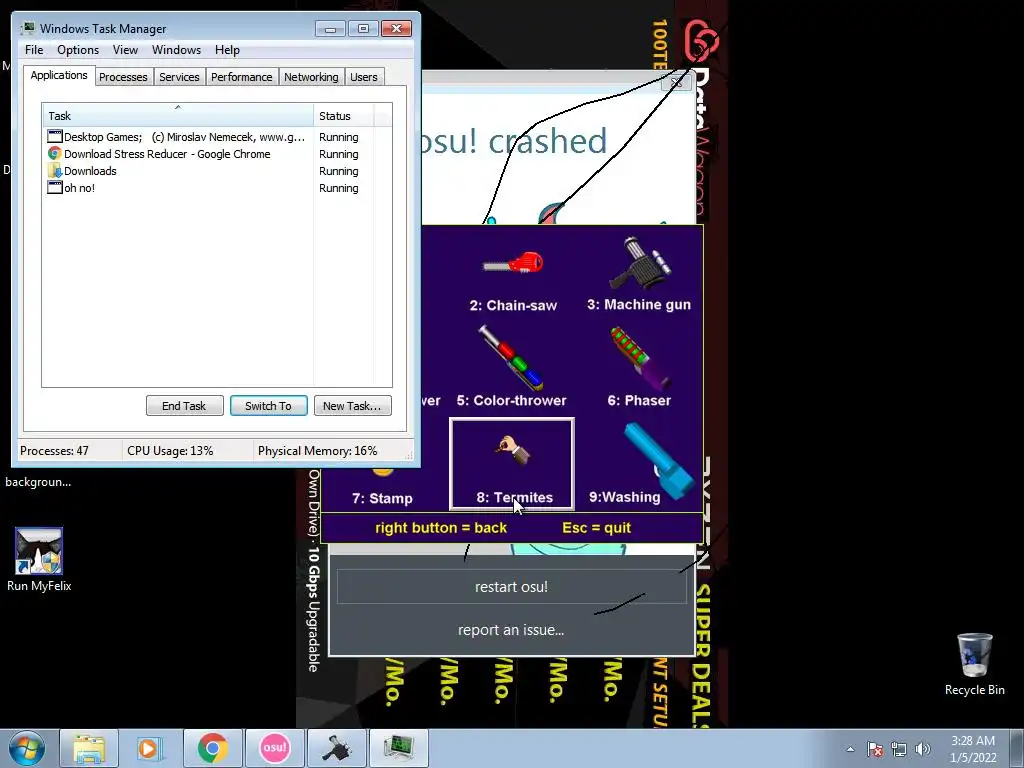Image resolution: width=1024 pixels, height=768 pixels.
Task: Select the Chain-saw weapon icon
Action: pos(513,263)
